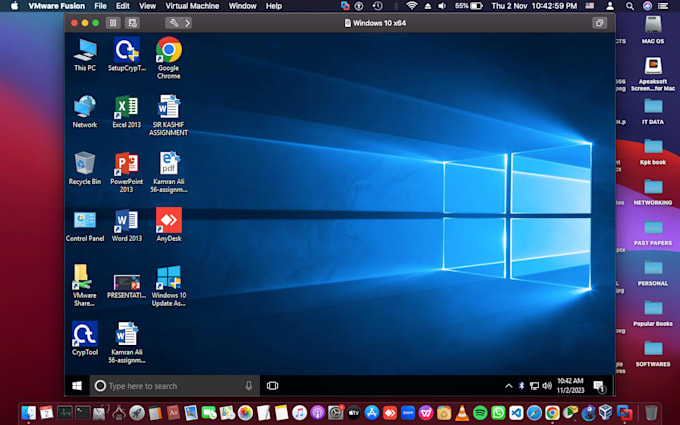Viewport: 680px width, 425px height.
Task: Open the Kamran Ali PDF file icon
Action: tap(169, 172)
